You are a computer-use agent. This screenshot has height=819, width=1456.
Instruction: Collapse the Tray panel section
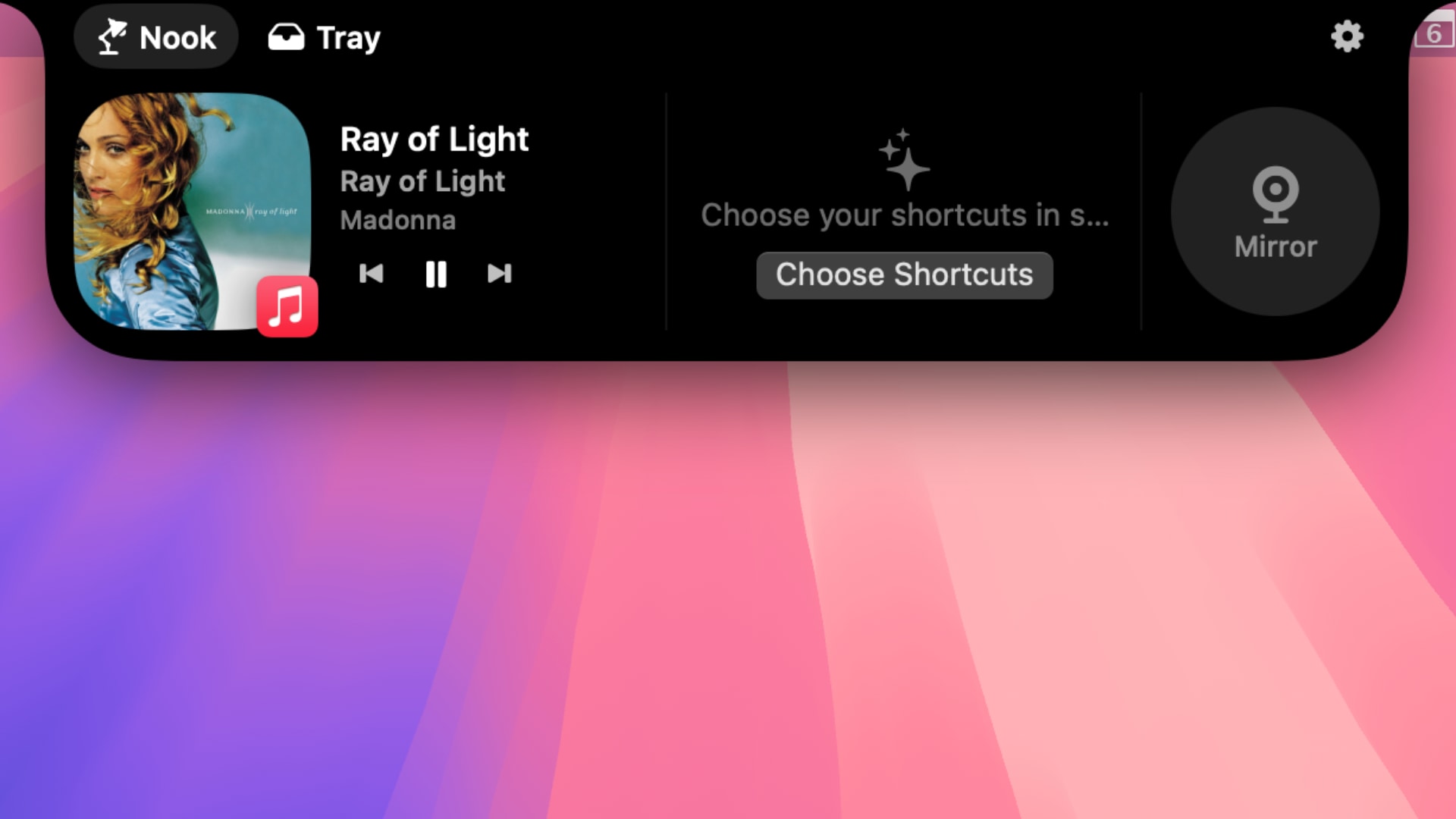(322, 38)
